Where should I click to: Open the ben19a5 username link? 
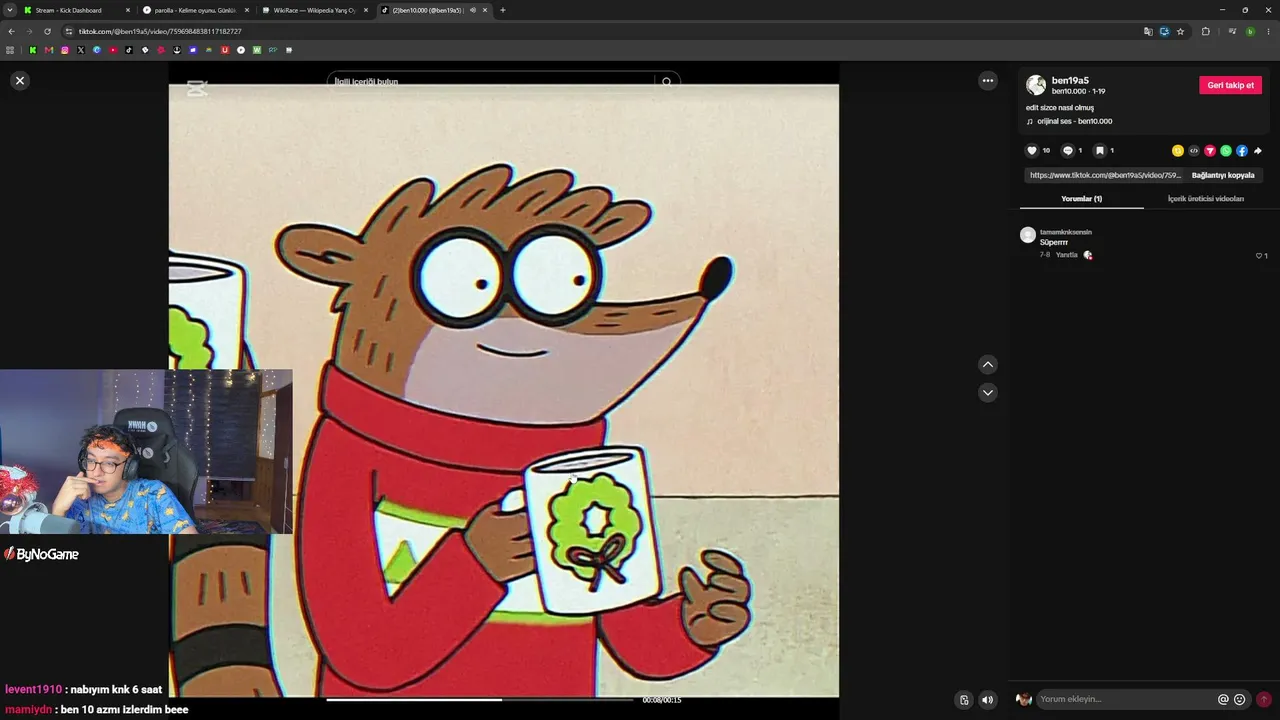1070,80
